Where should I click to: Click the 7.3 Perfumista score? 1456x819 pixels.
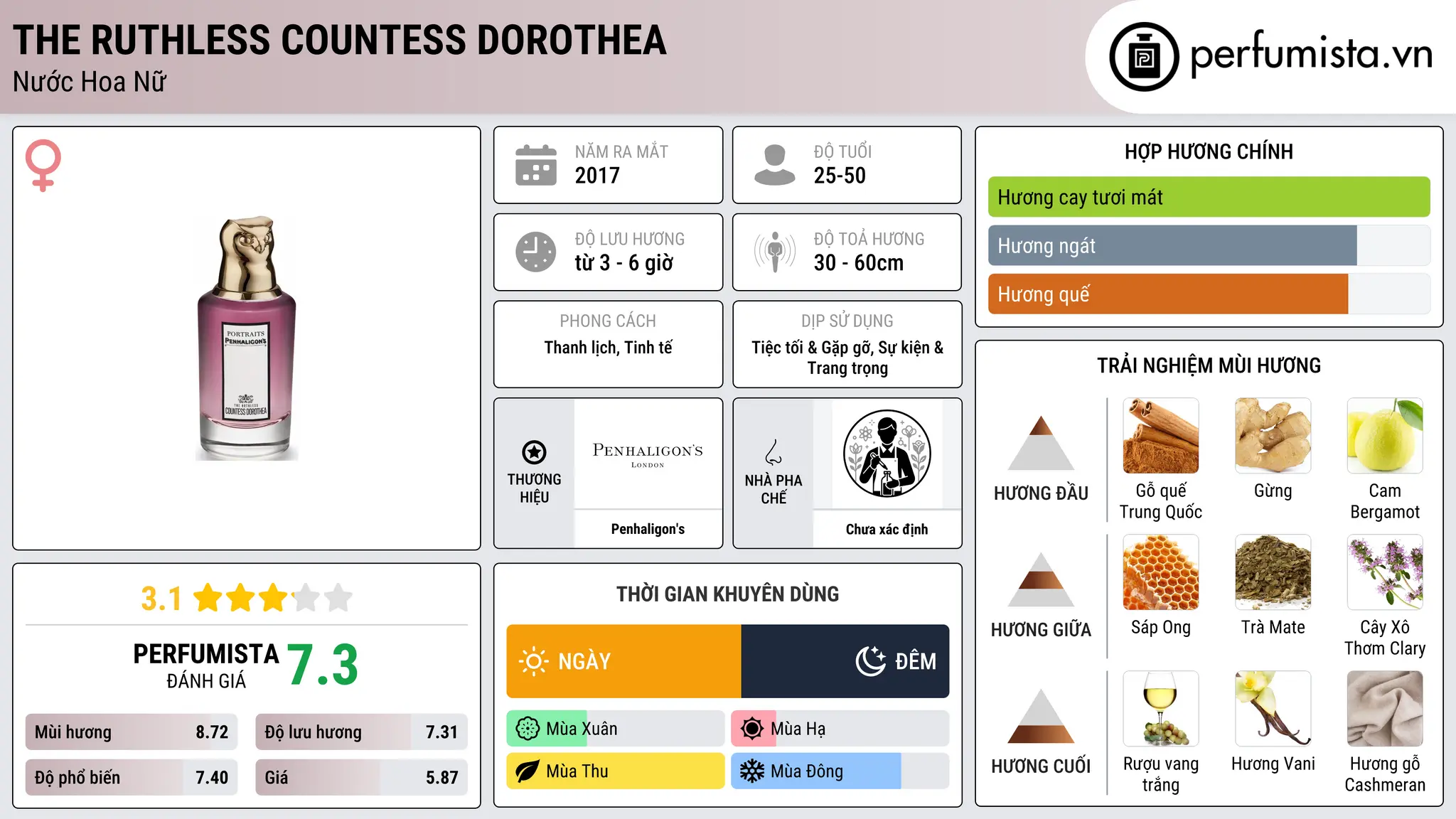coord(323,665)
